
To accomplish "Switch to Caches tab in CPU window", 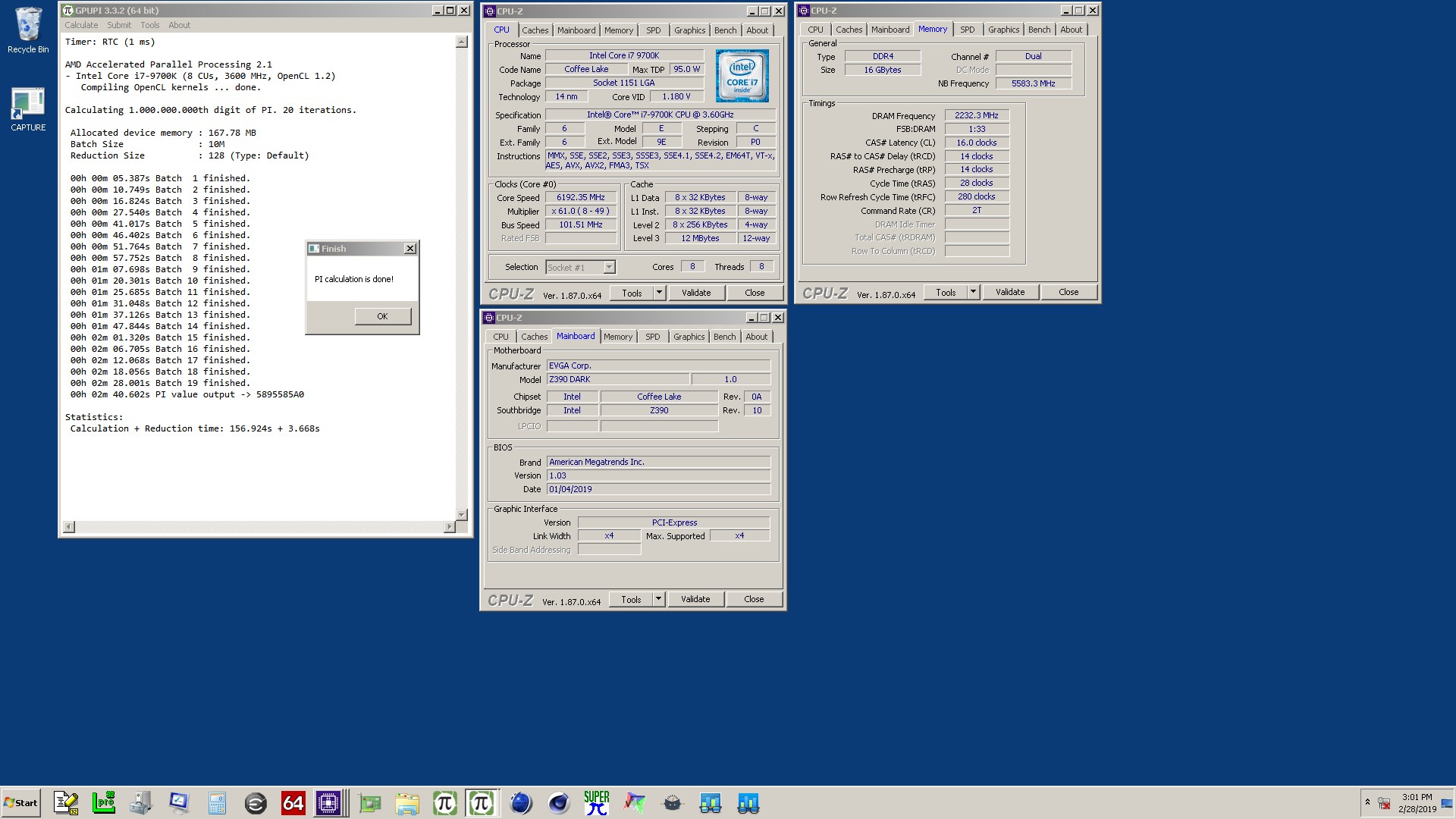I will coord(535,30).
